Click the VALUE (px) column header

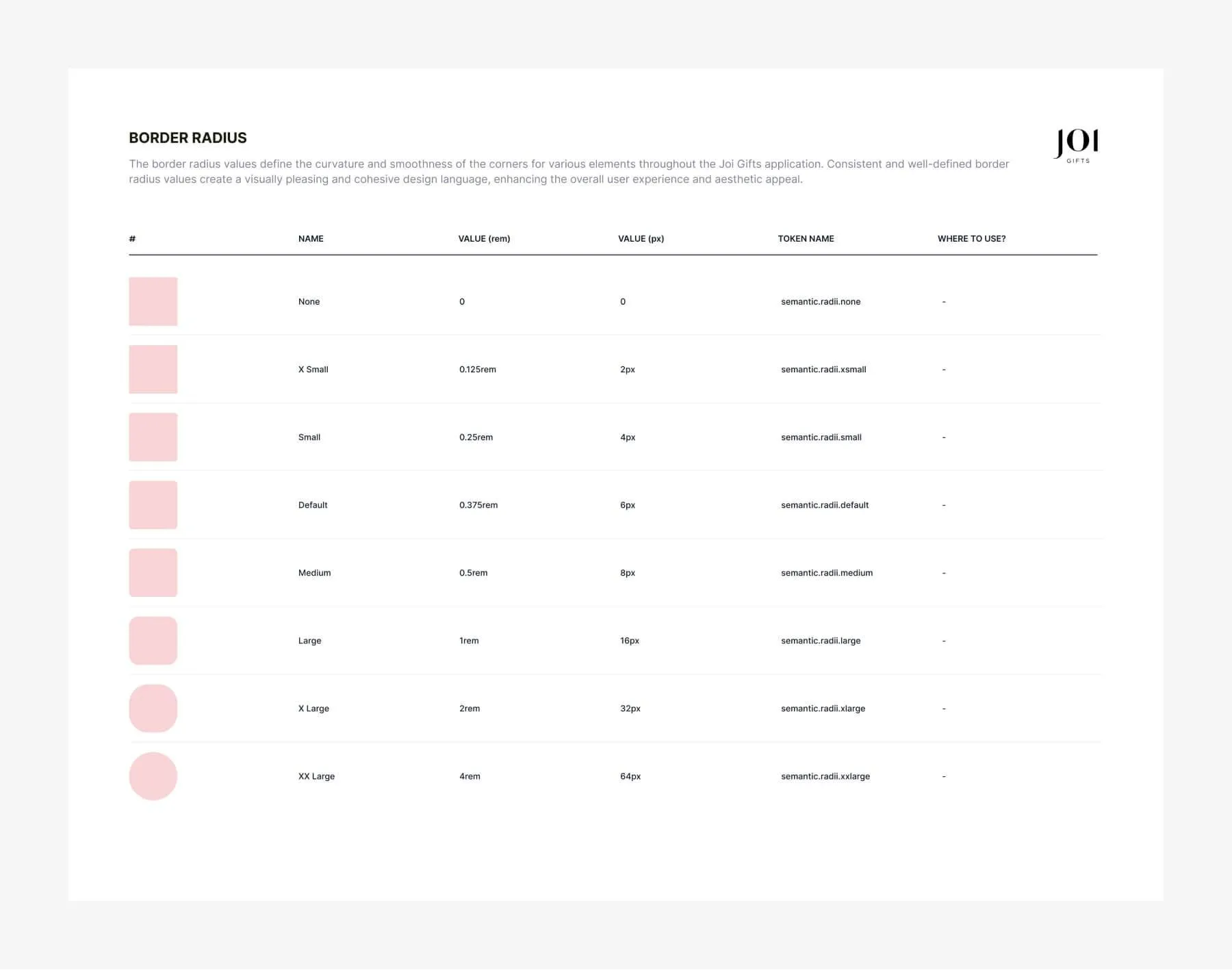[641, 238]
